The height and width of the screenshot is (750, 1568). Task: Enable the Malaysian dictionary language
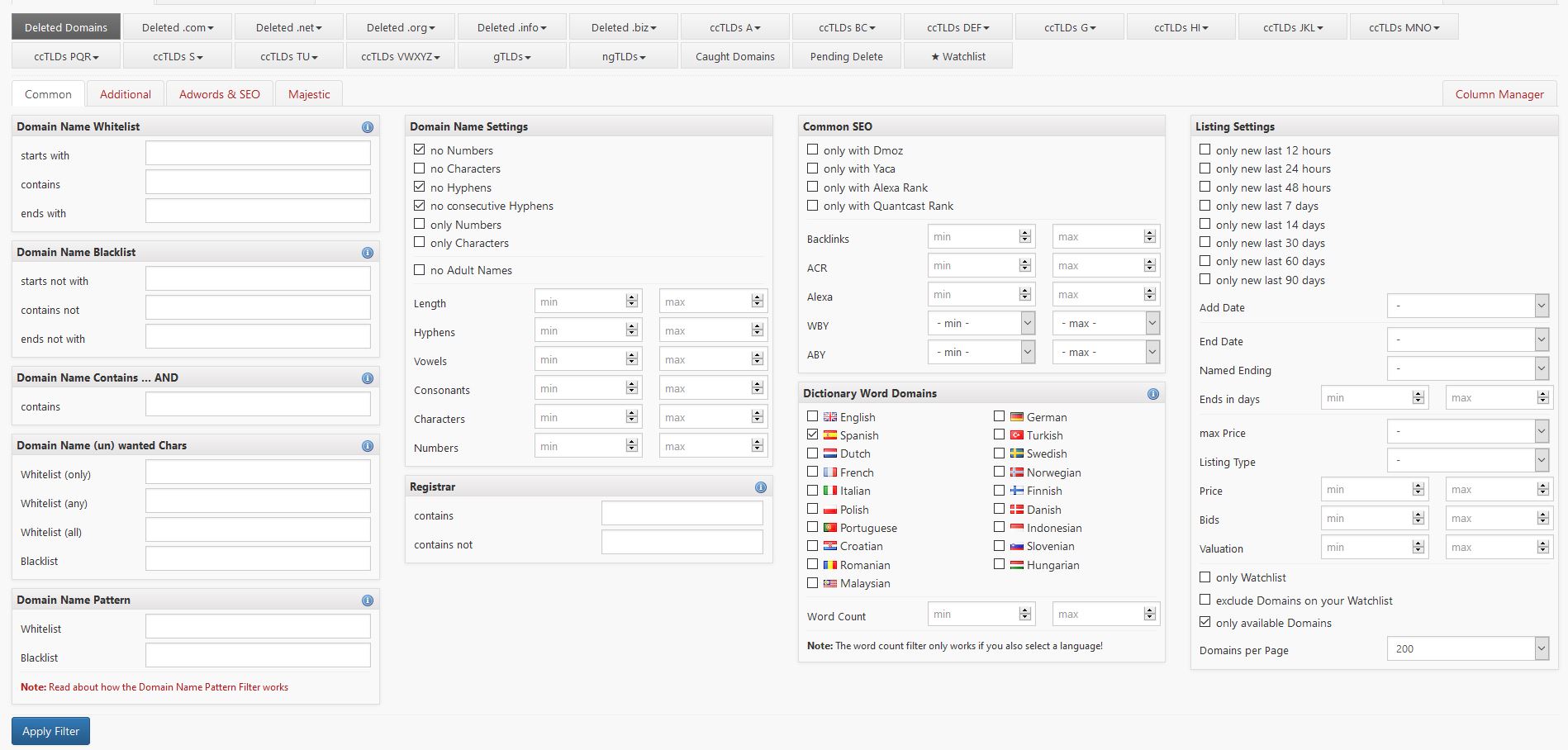[813, 582]
